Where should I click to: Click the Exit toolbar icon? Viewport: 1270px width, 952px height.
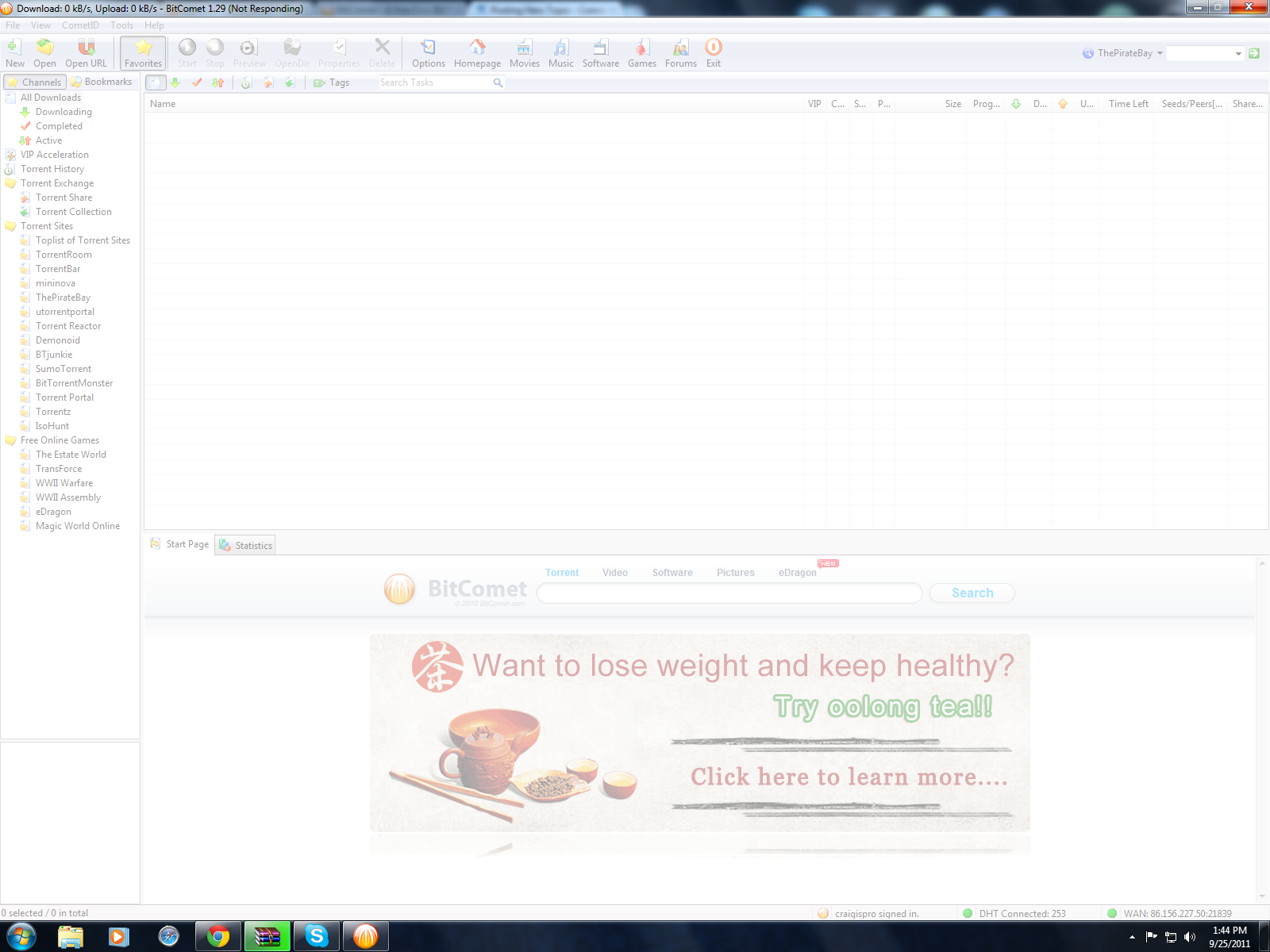click(714, 53)
